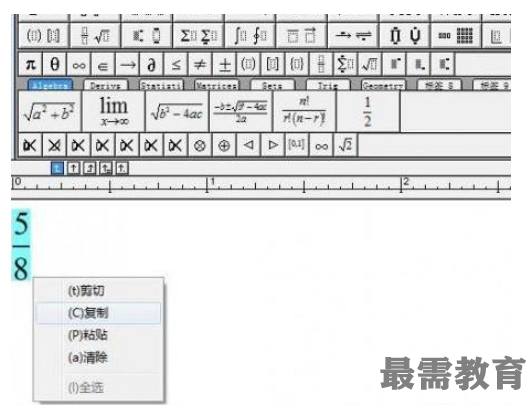Switch to the Trig tab
Viewport: 532px width, 413px height.
pos(328,85)
